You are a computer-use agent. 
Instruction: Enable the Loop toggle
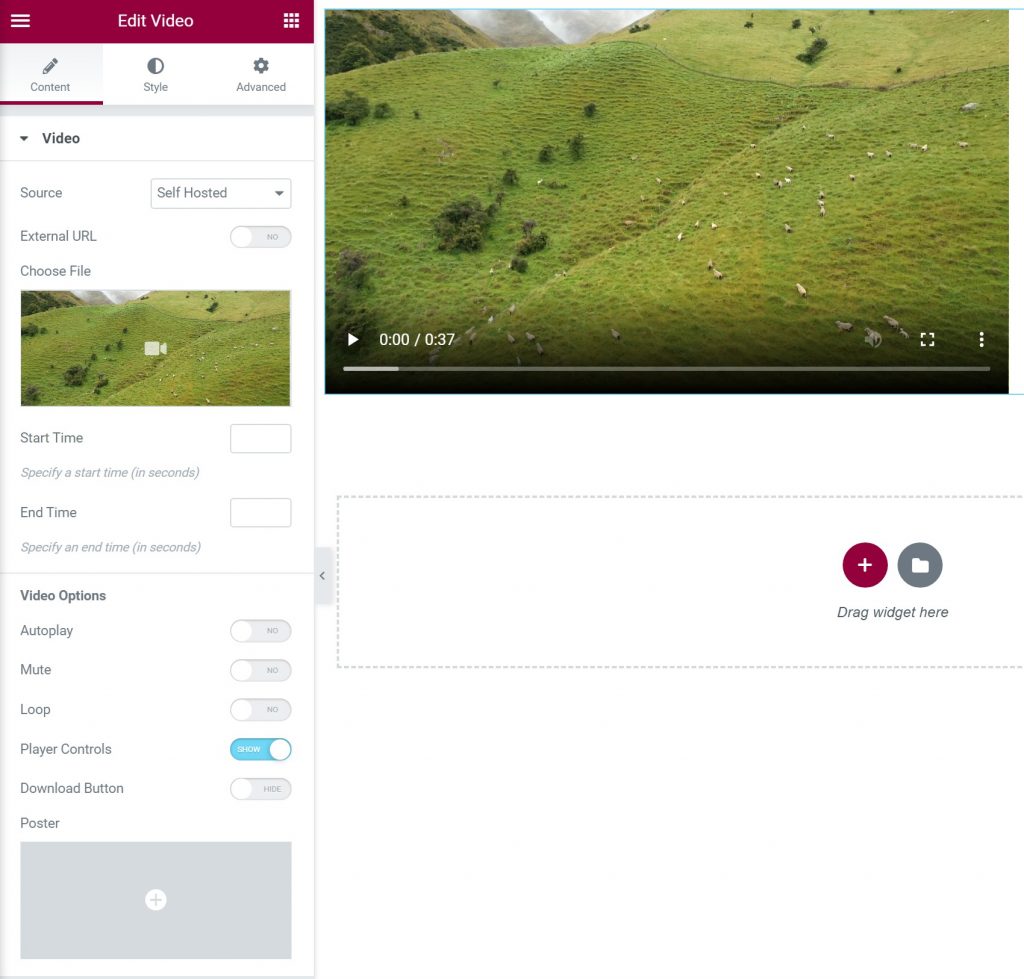coord(260,710)
